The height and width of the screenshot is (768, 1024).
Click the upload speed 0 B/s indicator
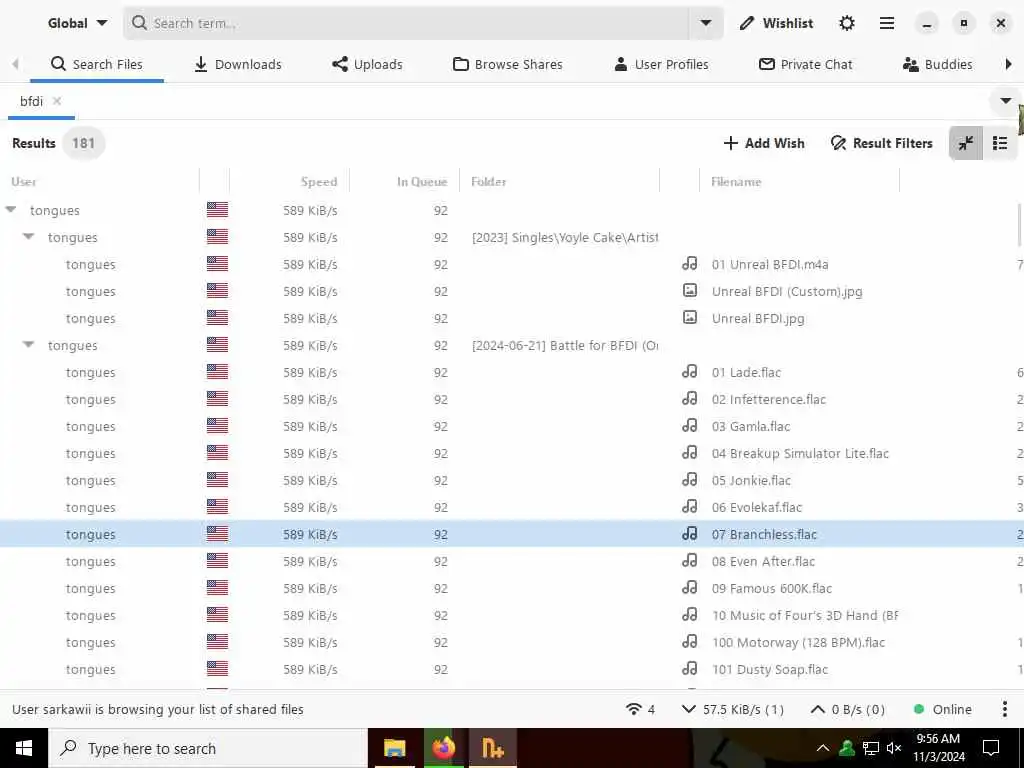click(847, 709)
